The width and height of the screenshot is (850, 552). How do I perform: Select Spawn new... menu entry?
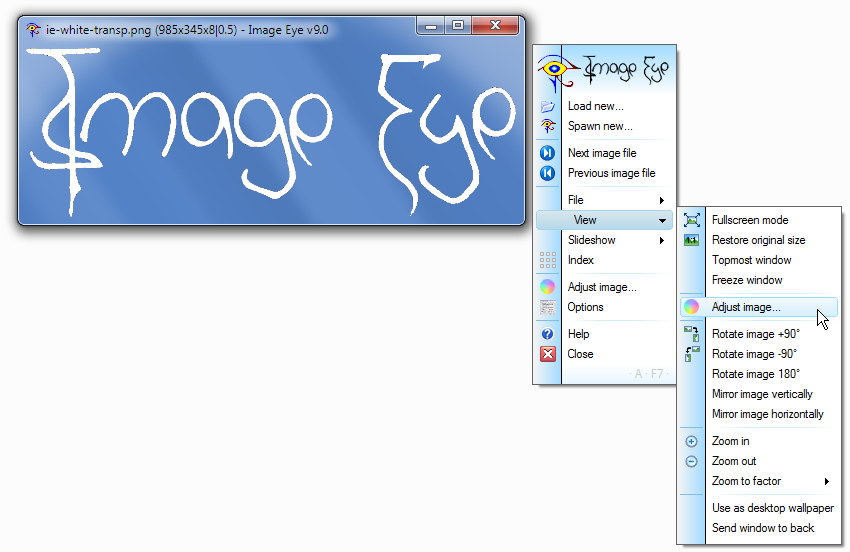click(x=600, y=126)
